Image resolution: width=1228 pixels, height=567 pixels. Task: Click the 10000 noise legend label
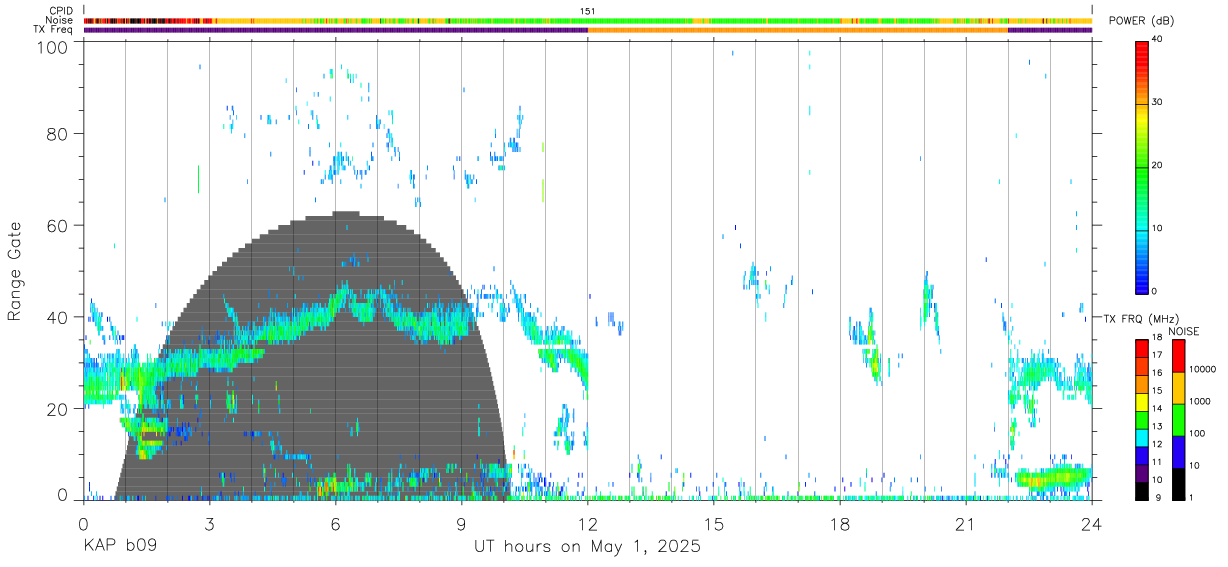pos(1203,369)
